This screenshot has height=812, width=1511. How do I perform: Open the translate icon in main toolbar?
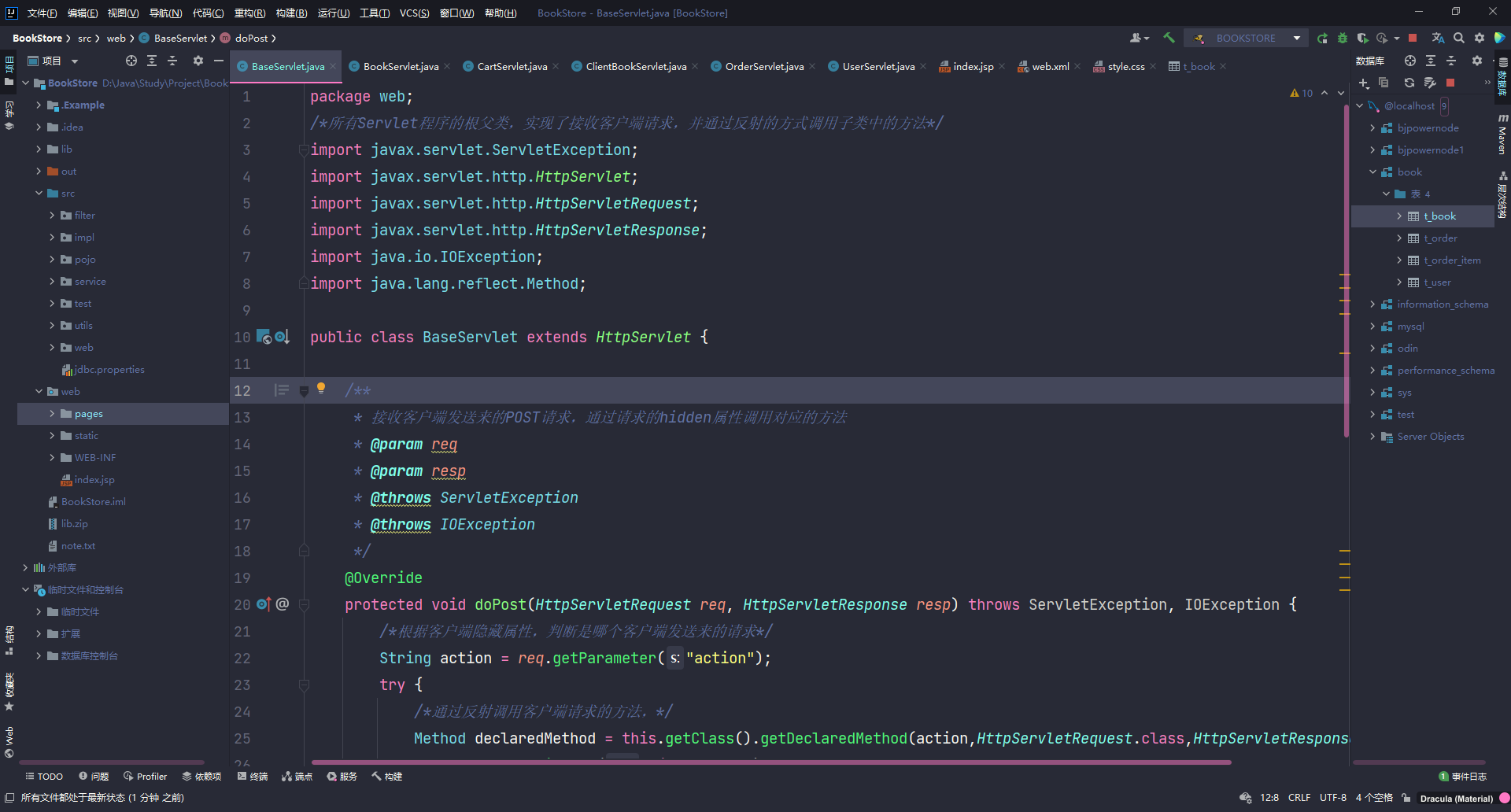[1438, 38]
